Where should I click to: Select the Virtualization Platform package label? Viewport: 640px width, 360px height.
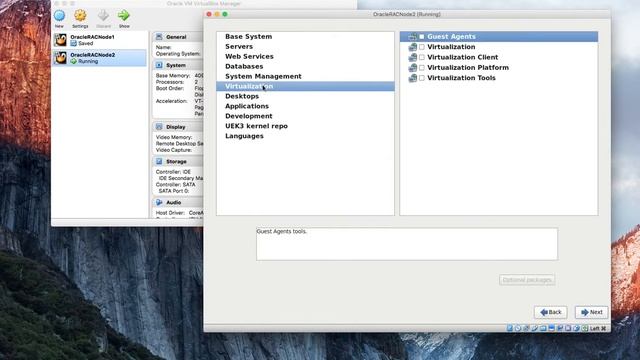[x=468, y=67]
